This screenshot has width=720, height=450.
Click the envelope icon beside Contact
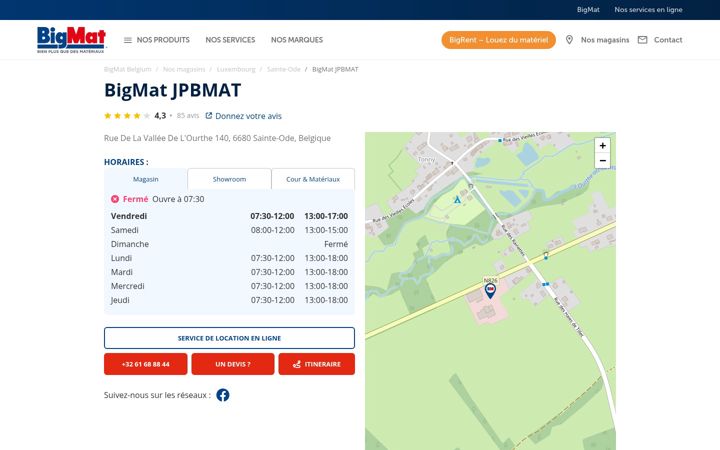click(642, 40)
